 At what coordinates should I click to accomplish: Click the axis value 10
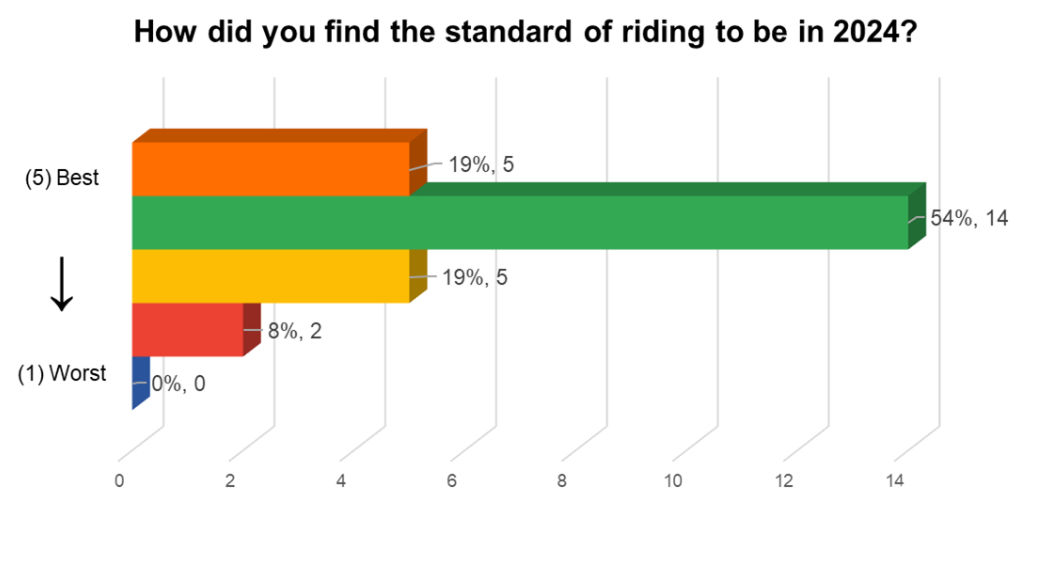pos(673,481)
